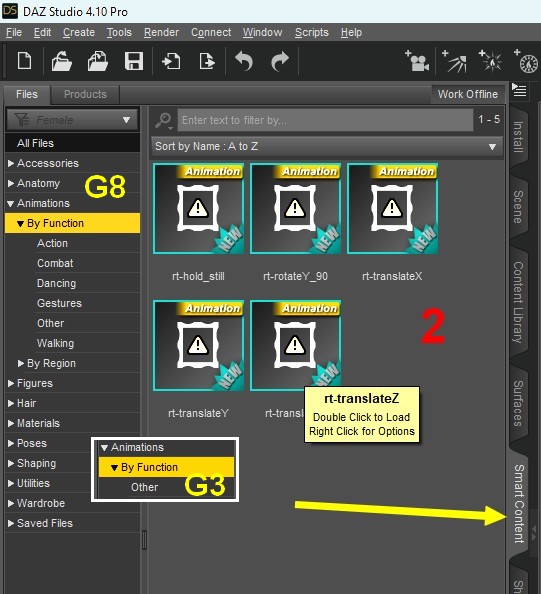
Task: Open the Create menu
Action: pyautogui.click(x=79, y=33)
